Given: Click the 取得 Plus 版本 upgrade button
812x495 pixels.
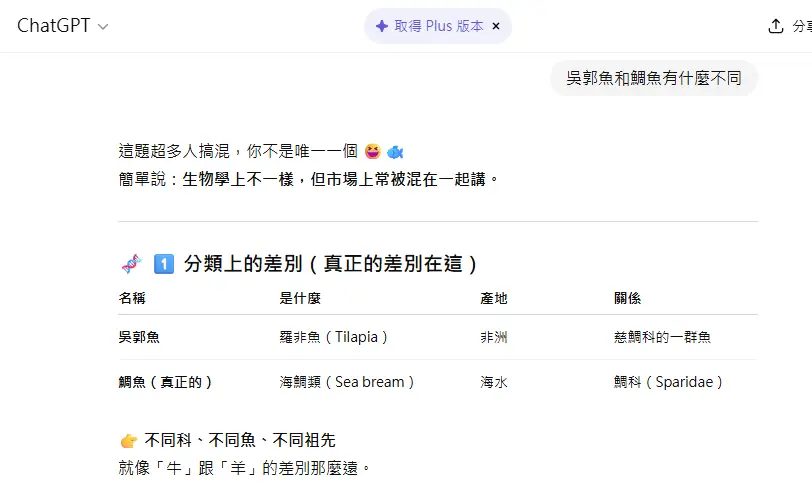Looking at the screenshot, I should pos(438,26).
